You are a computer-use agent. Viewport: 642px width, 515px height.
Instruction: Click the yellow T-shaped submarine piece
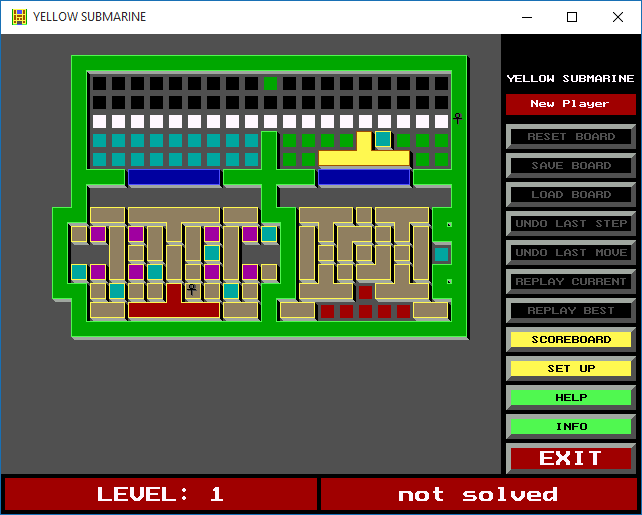click(x=364, y=158)
